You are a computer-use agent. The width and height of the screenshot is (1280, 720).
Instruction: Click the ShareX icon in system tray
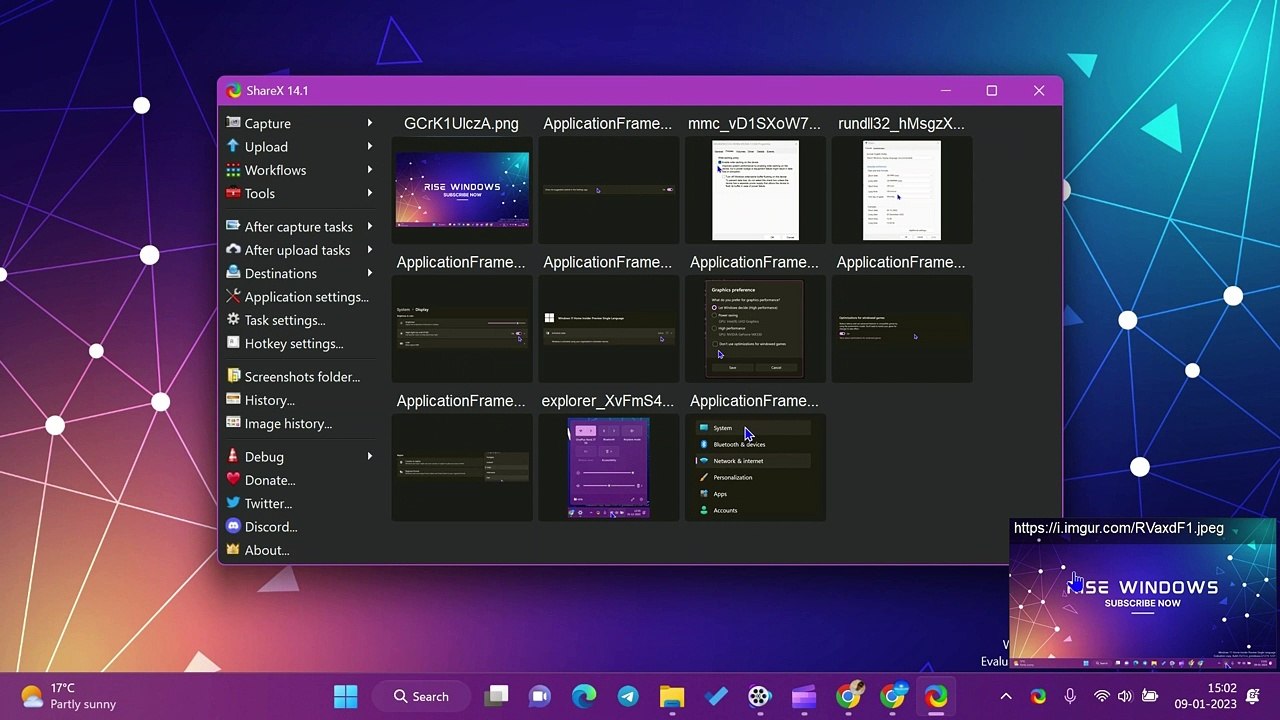(1038, 697)
